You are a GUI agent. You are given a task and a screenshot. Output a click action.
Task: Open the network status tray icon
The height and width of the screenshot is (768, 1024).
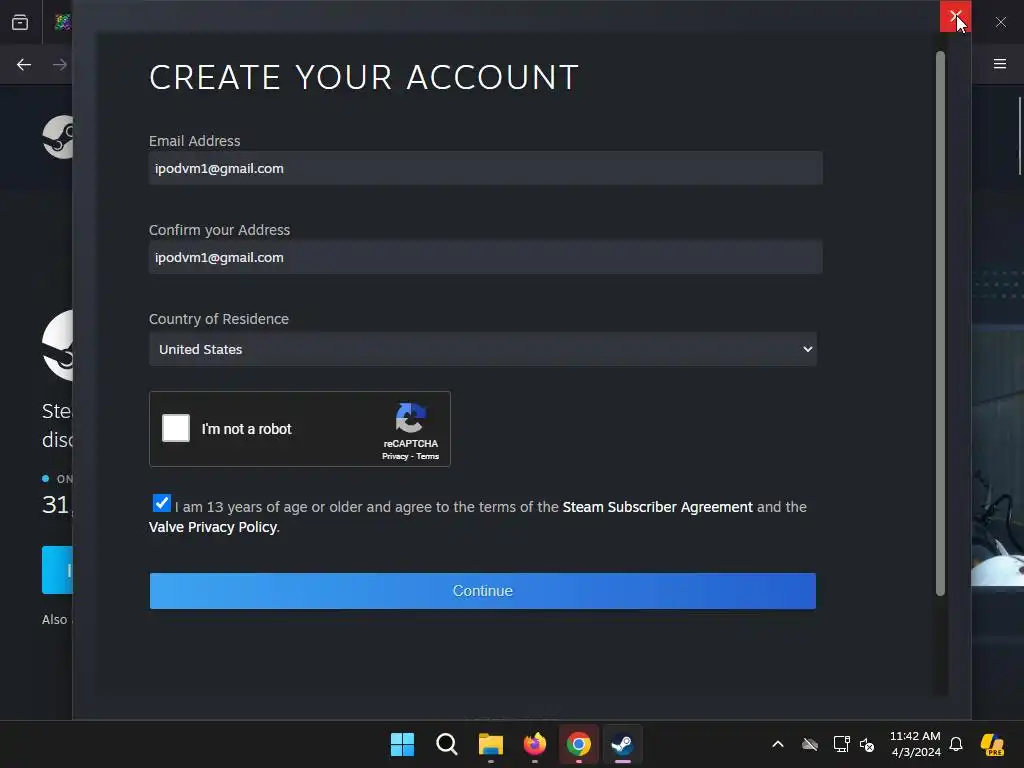tap(841, 744)
